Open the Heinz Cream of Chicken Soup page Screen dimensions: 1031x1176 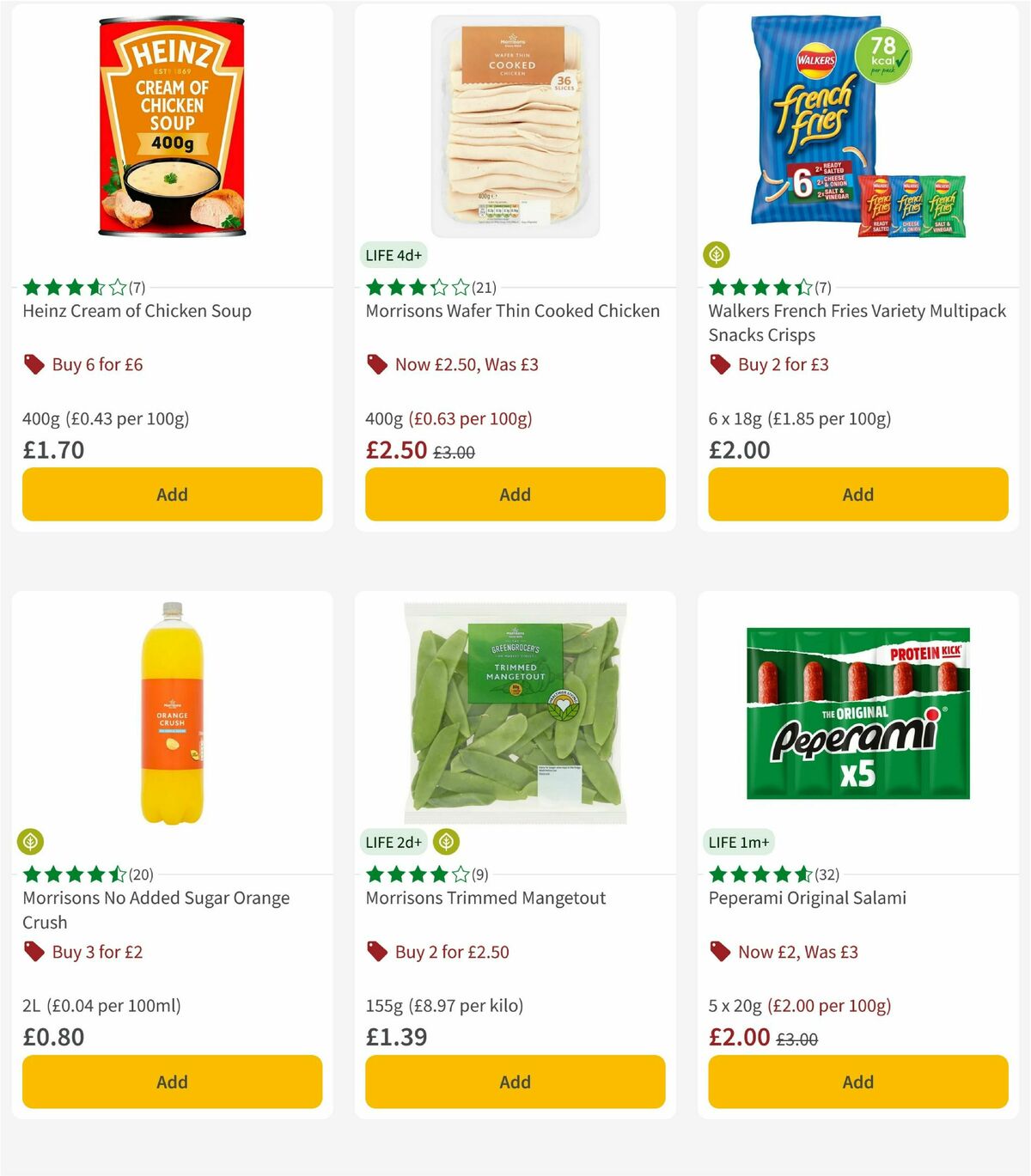click(136, 311)
